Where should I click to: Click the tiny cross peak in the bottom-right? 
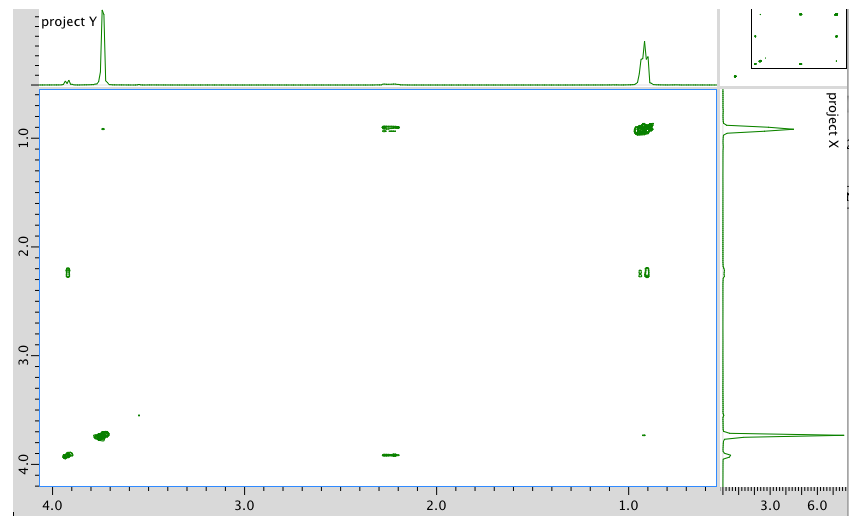(x=644, y=435)
